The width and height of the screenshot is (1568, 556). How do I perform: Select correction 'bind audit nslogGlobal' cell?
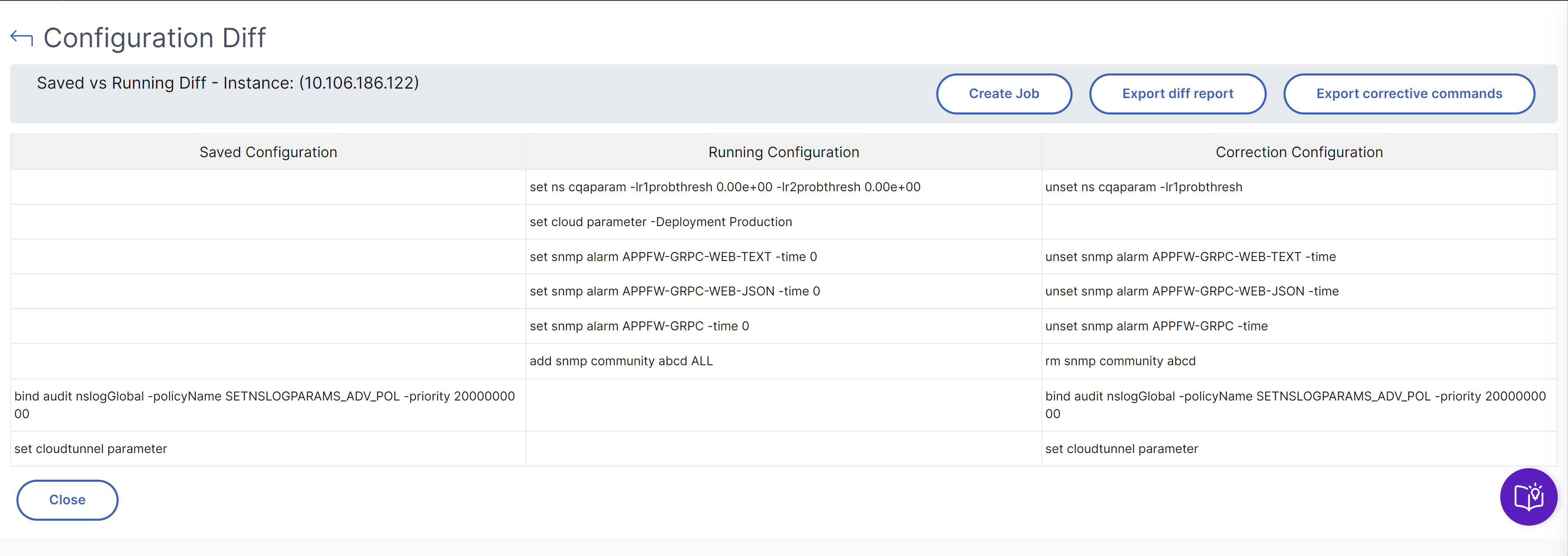tap(1300, 405)
